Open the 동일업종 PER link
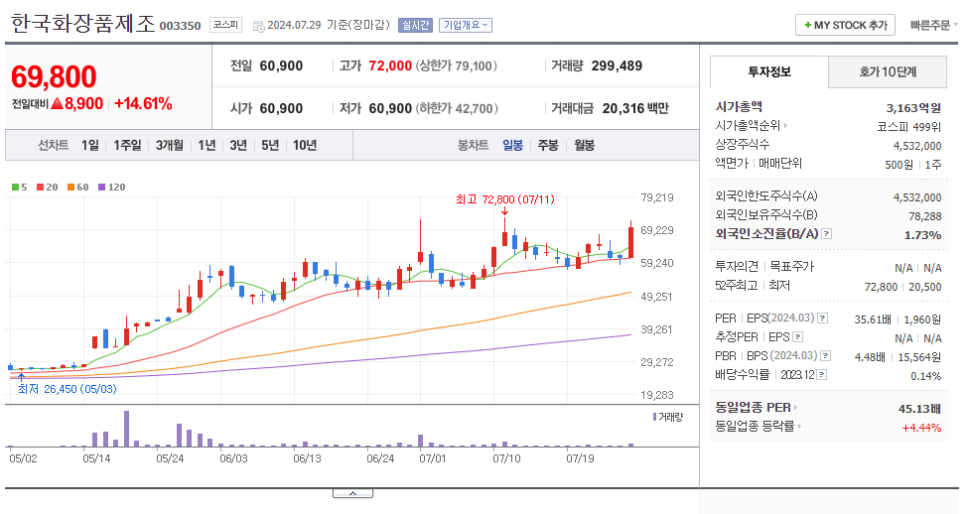Viewport: 966px width, 514px height. [753, 407]
